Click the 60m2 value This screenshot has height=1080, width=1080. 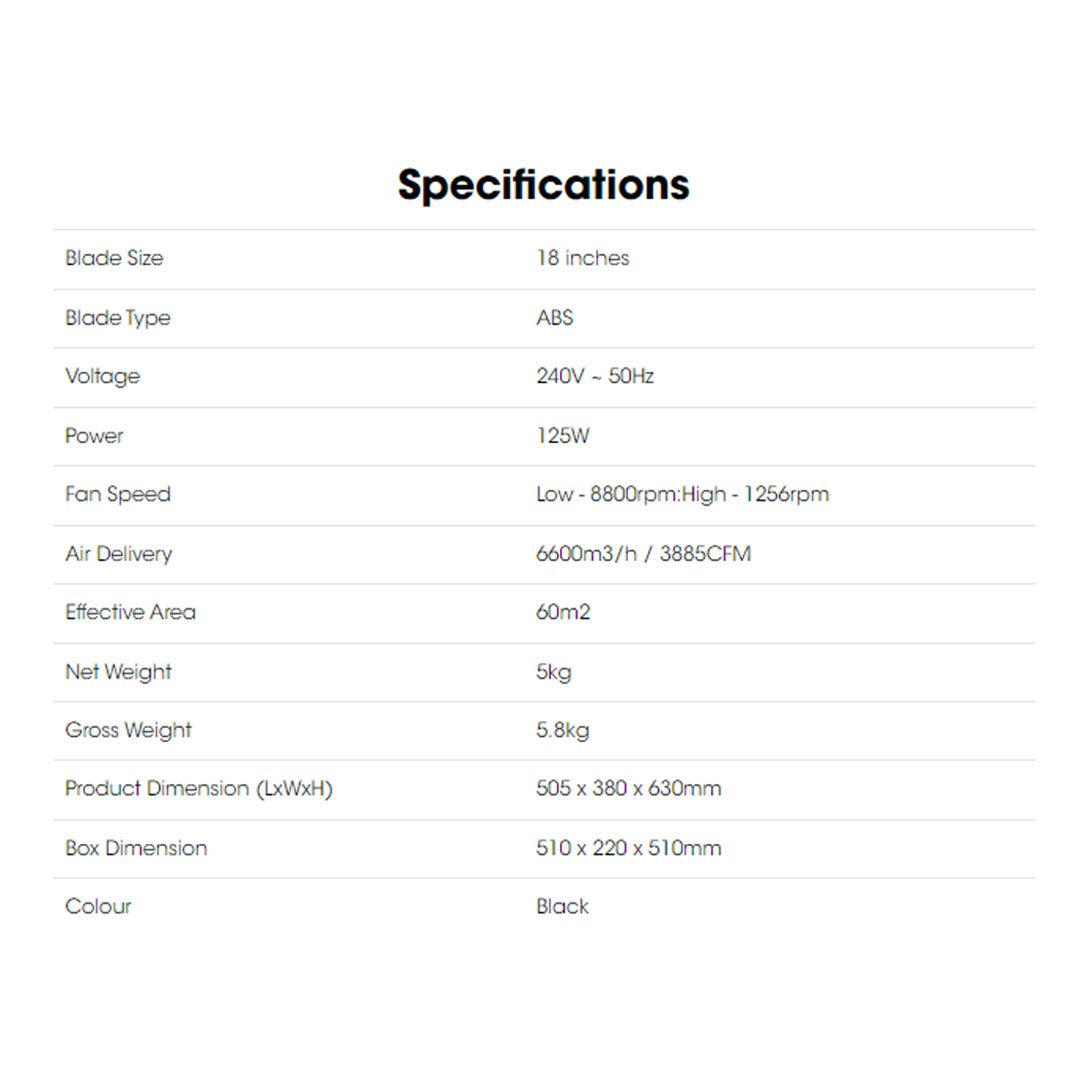pyautogui.click(x=563, y=612)
